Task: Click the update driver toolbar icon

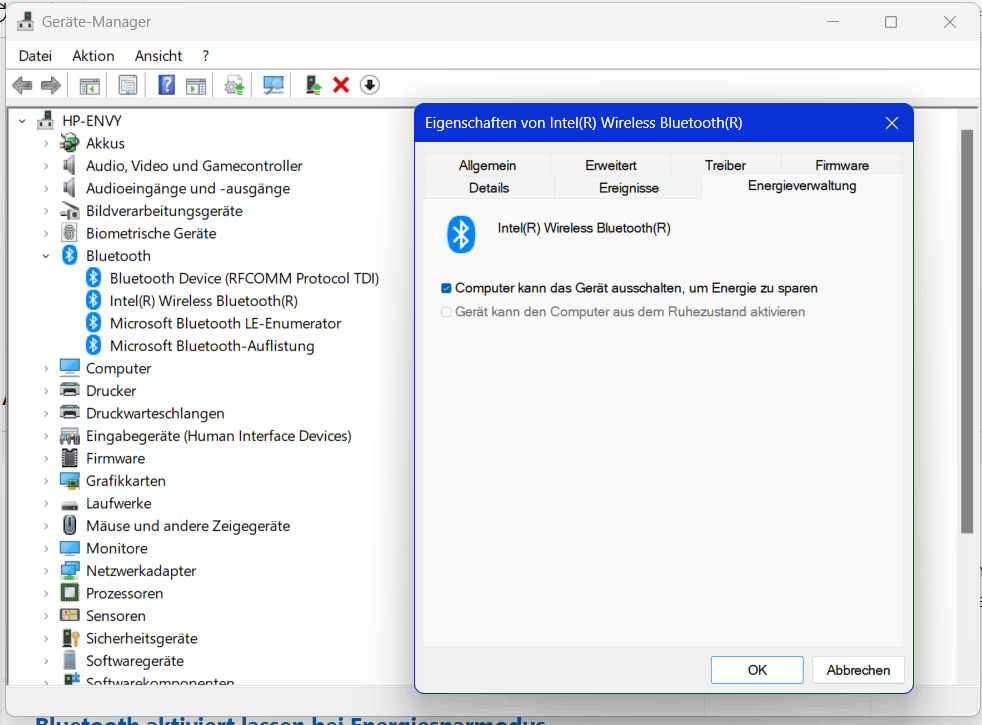Action: point(234,85)
